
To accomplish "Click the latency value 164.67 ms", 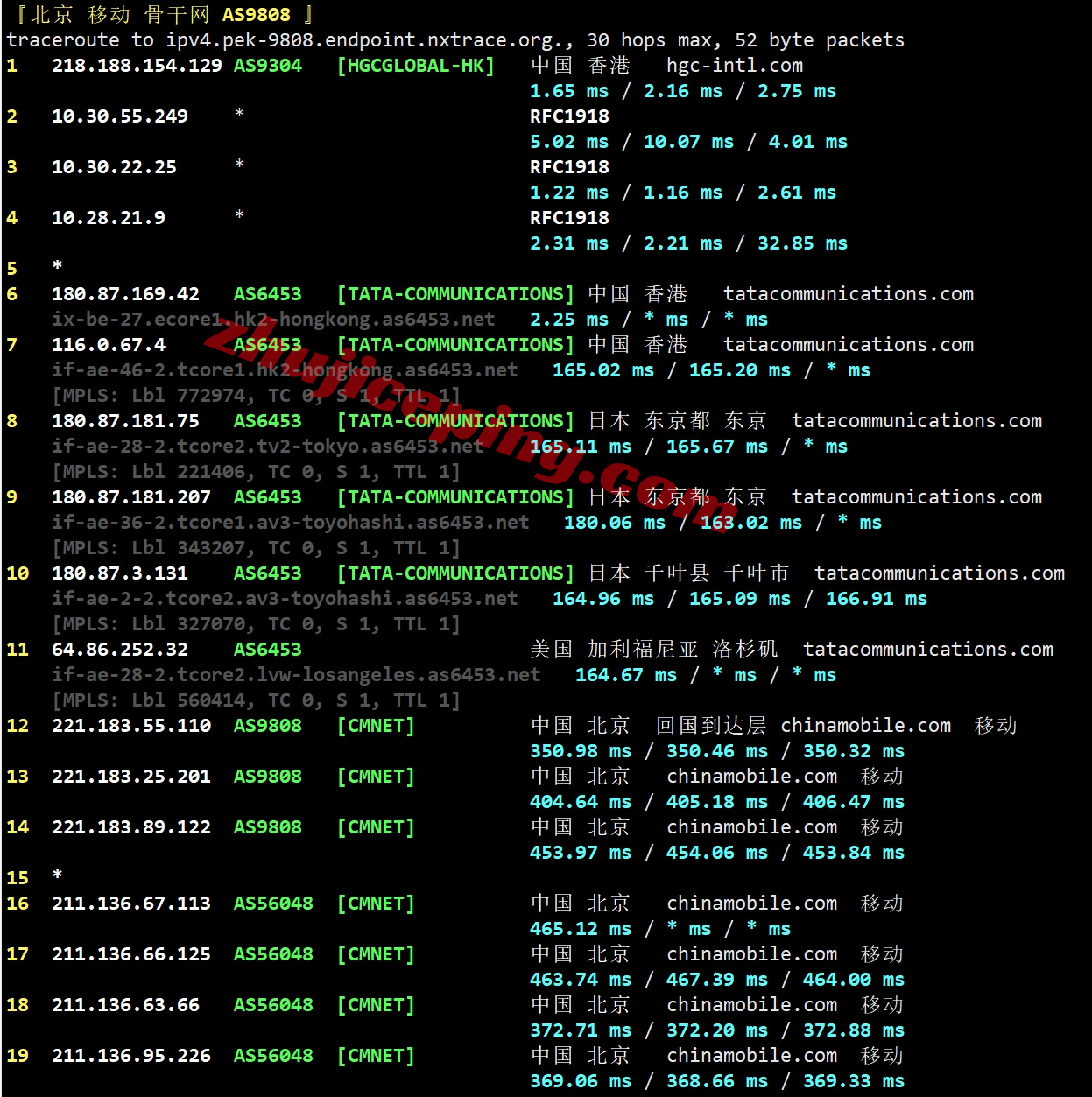I will click(626, 675).
